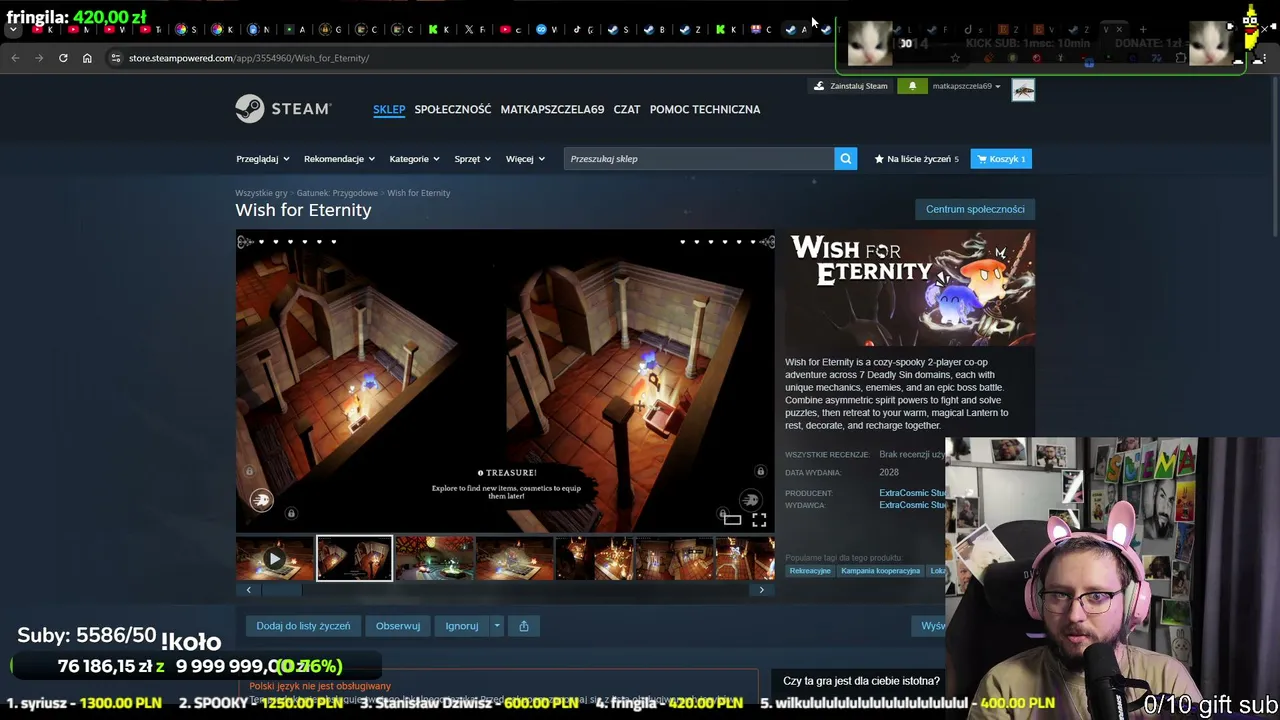Click the main gameplay video area

pos(505,380)
